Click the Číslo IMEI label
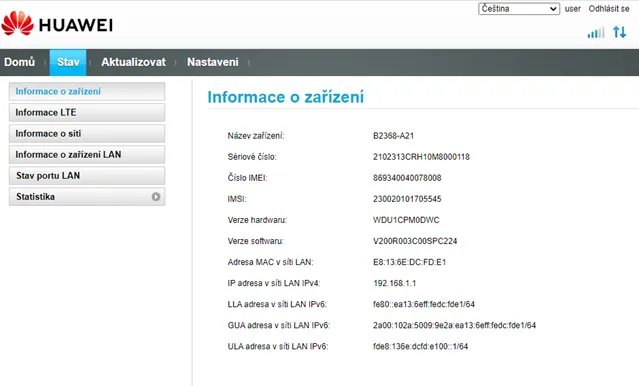The width and height of the screenshot is (639, 386). pyautogui.click(x=247, y=178)
